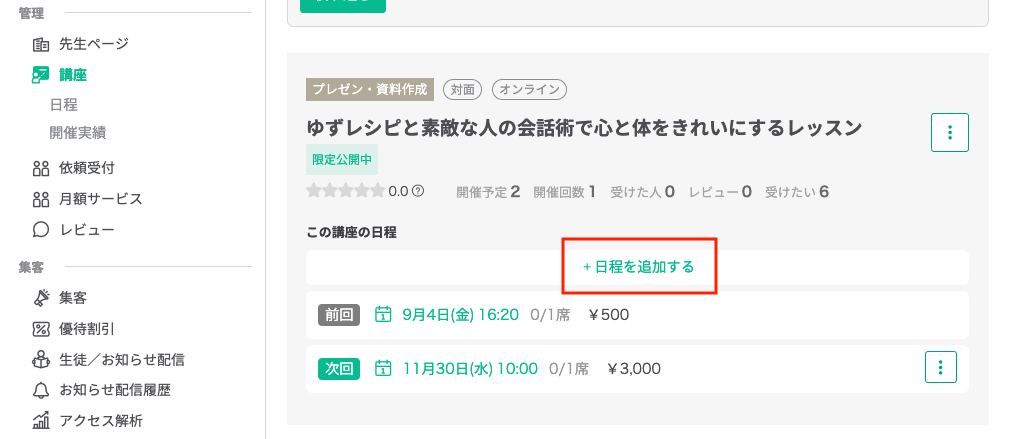The width and height of the screenshot is (1011, 439).
Task: Open the 9月4日(金) 16:20 schedule link
Action: pyautogui.click(x=460, y=315)
